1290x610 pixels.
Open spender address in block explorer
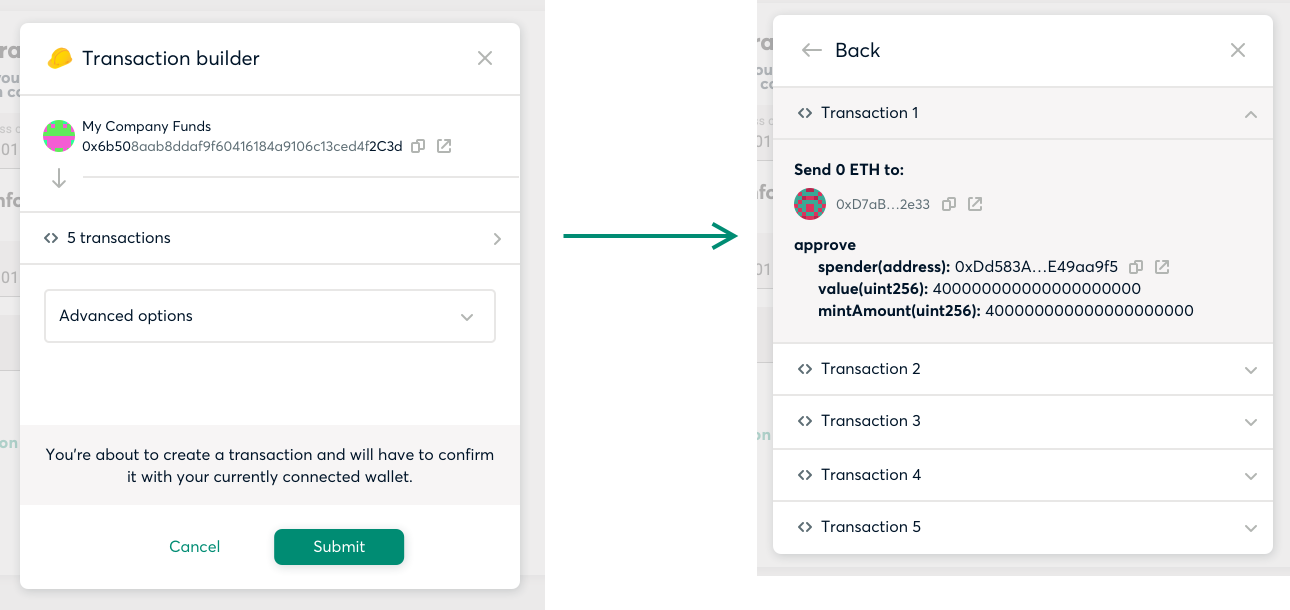pos(1162,267)
